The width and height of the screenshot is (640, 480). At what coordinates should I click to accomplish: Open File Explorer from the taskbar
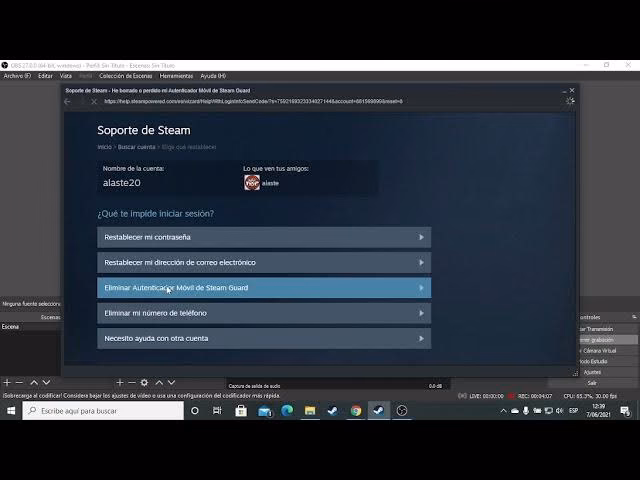pyautogui.click(x=310, y=411)
